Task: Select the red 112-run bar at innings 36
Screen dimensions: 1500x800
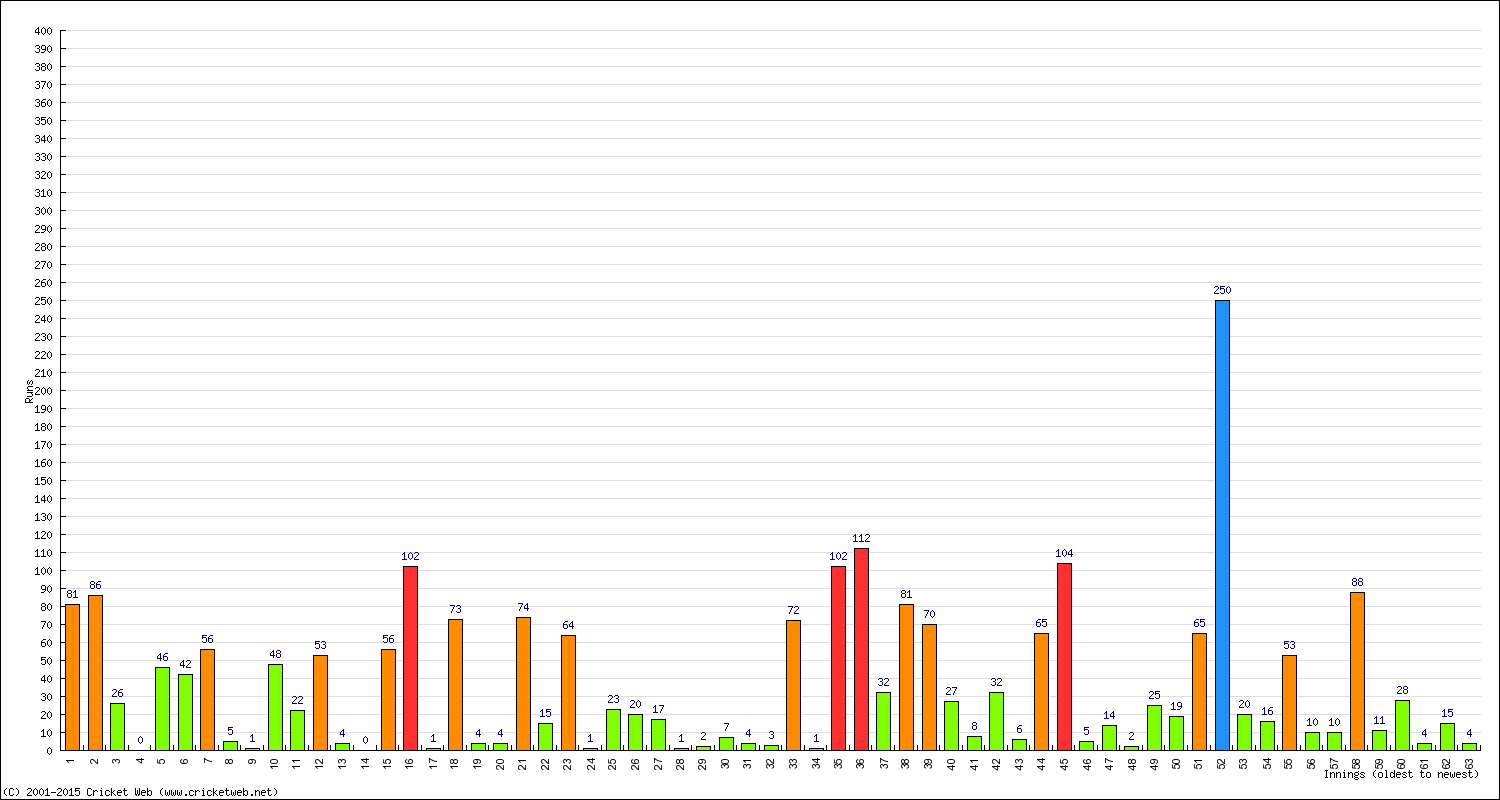Action: click(861, 649)
